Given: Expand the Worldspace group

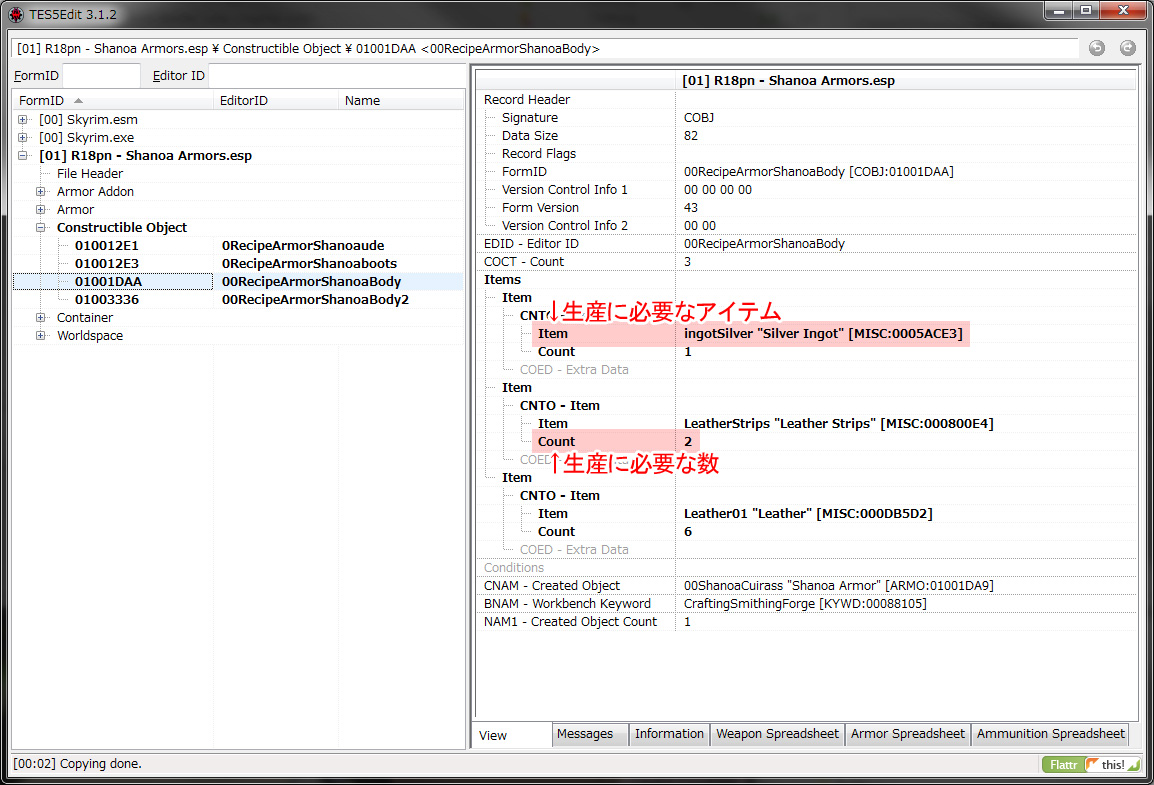Looking at the screenshot, I should [41, 335].
